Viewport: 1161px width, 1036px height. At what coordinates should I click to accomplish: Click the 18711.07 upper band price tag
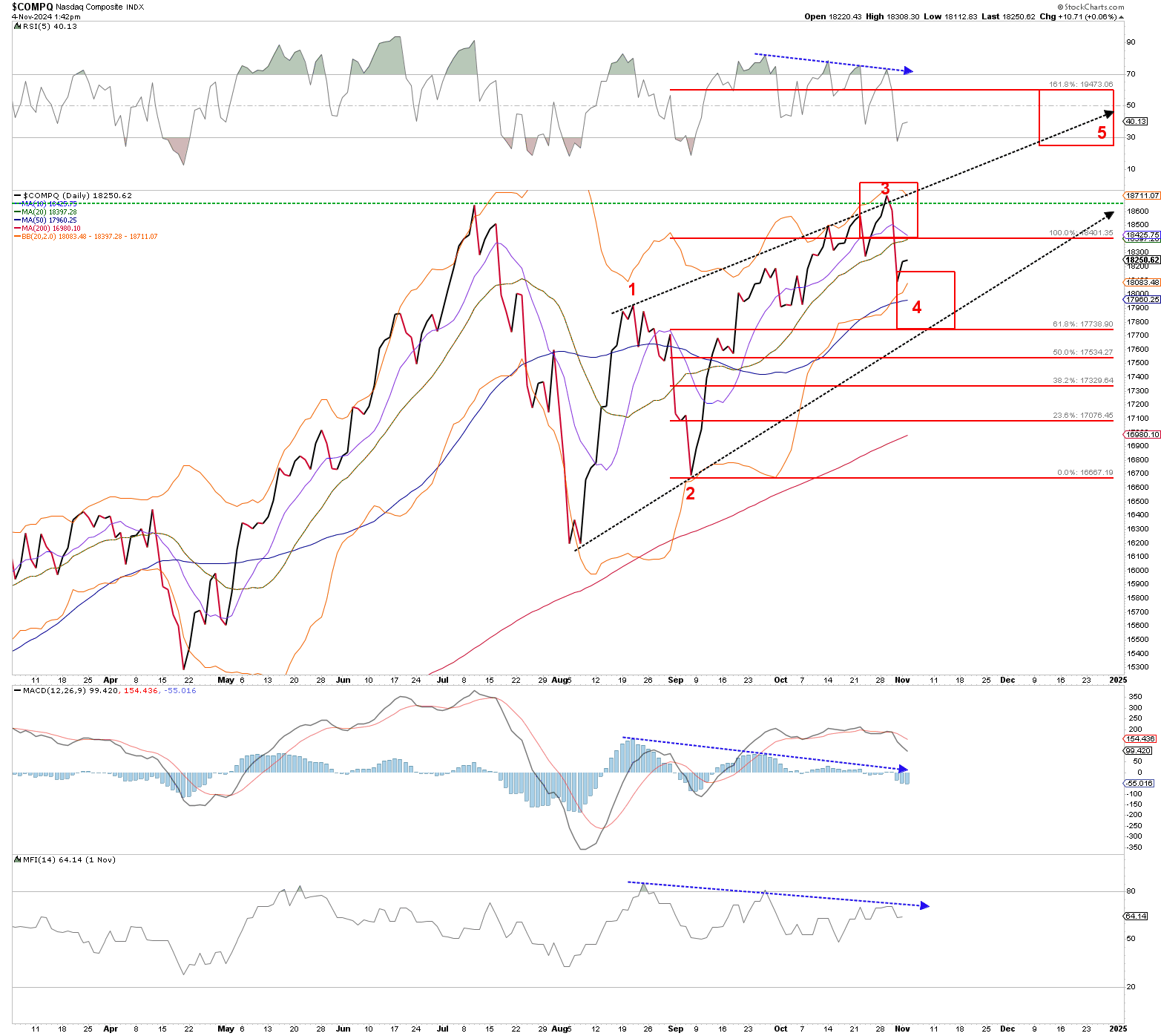coord(1142,195)
